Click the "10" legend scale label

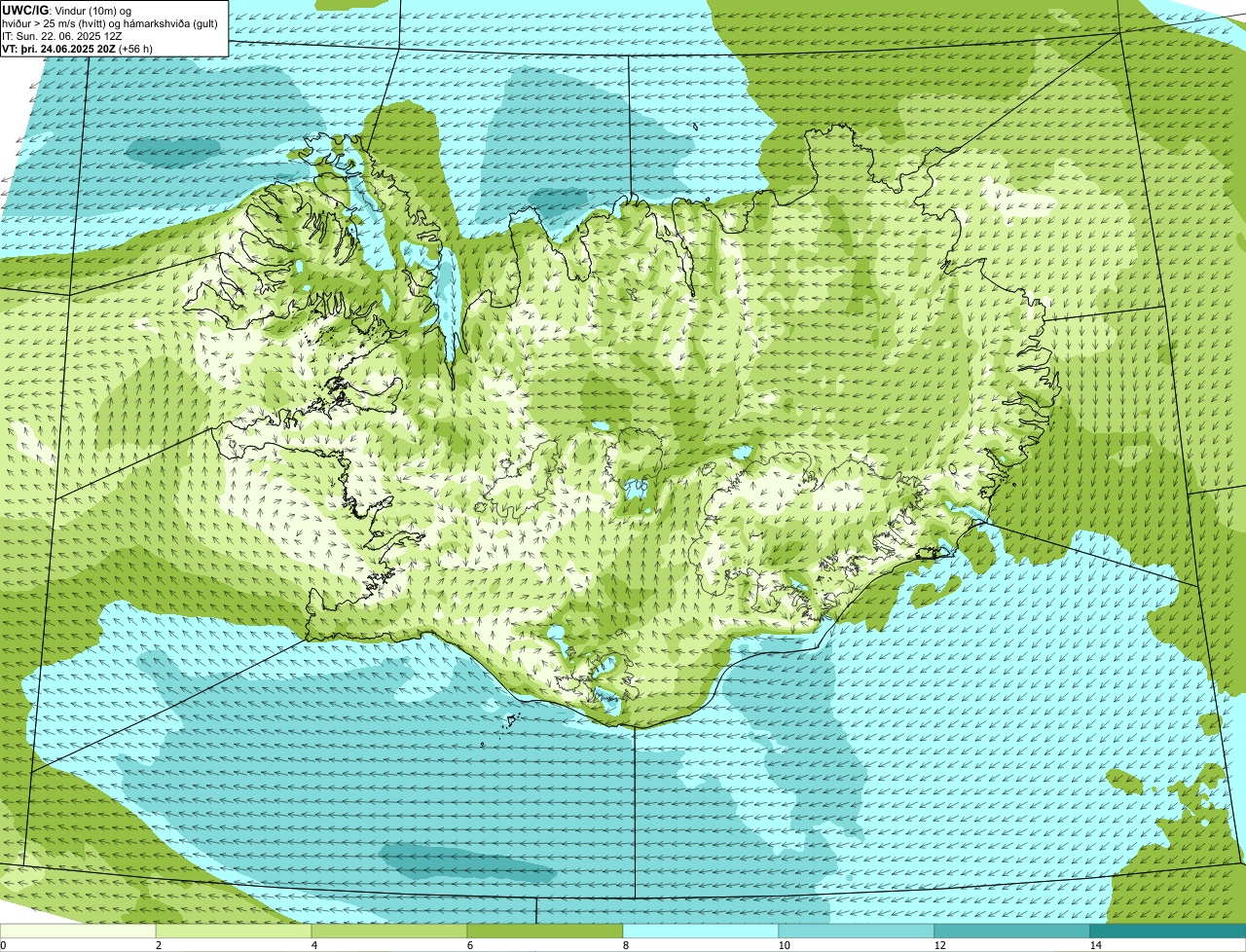pyautogui.click(x=784, y=945)
